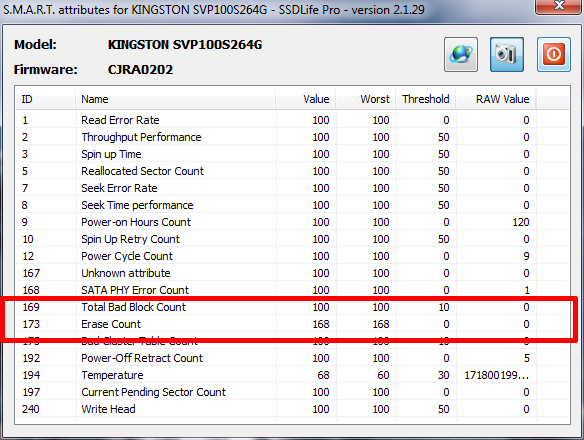Click the globe web report icon
This screenshot has height=440, width=584.
(x=461, y=54)
